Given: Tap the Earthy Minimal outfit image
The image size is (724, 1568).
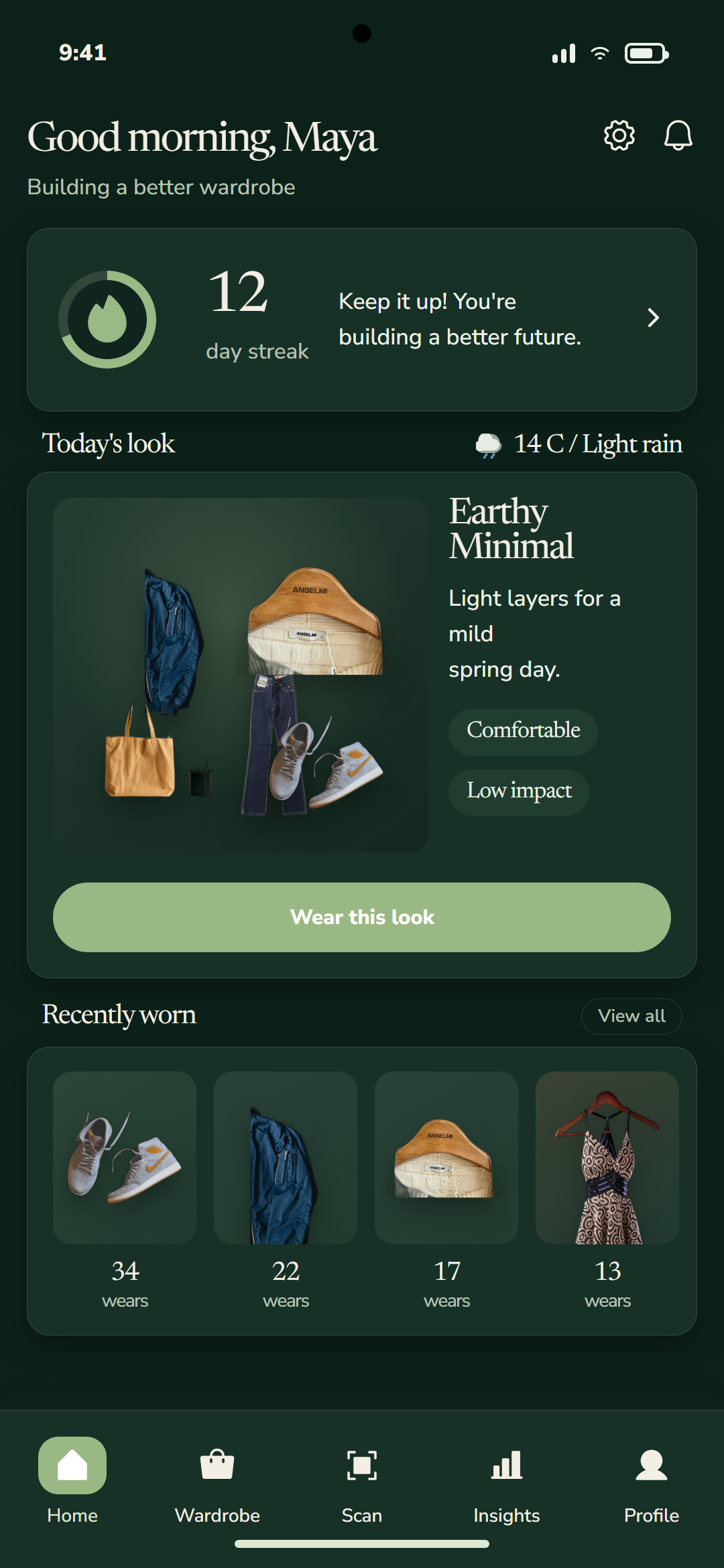Looking at the screenshot, I should [241, 675].
